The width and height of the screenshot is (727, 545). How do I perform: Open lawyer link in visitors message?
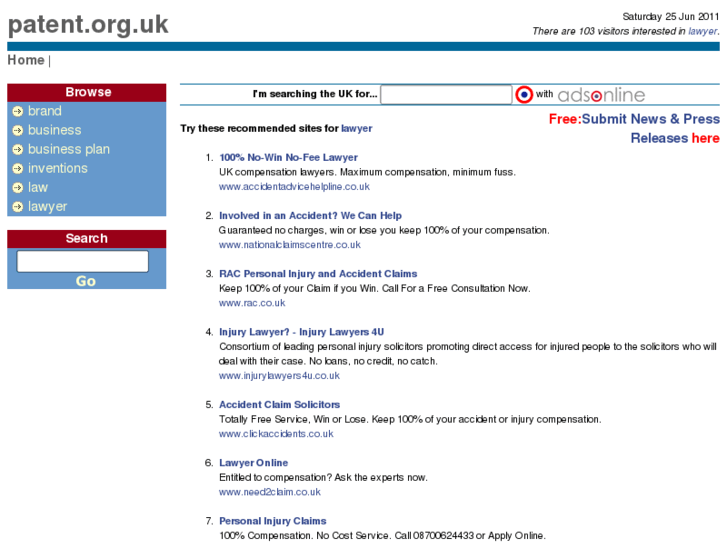(702, 31)
